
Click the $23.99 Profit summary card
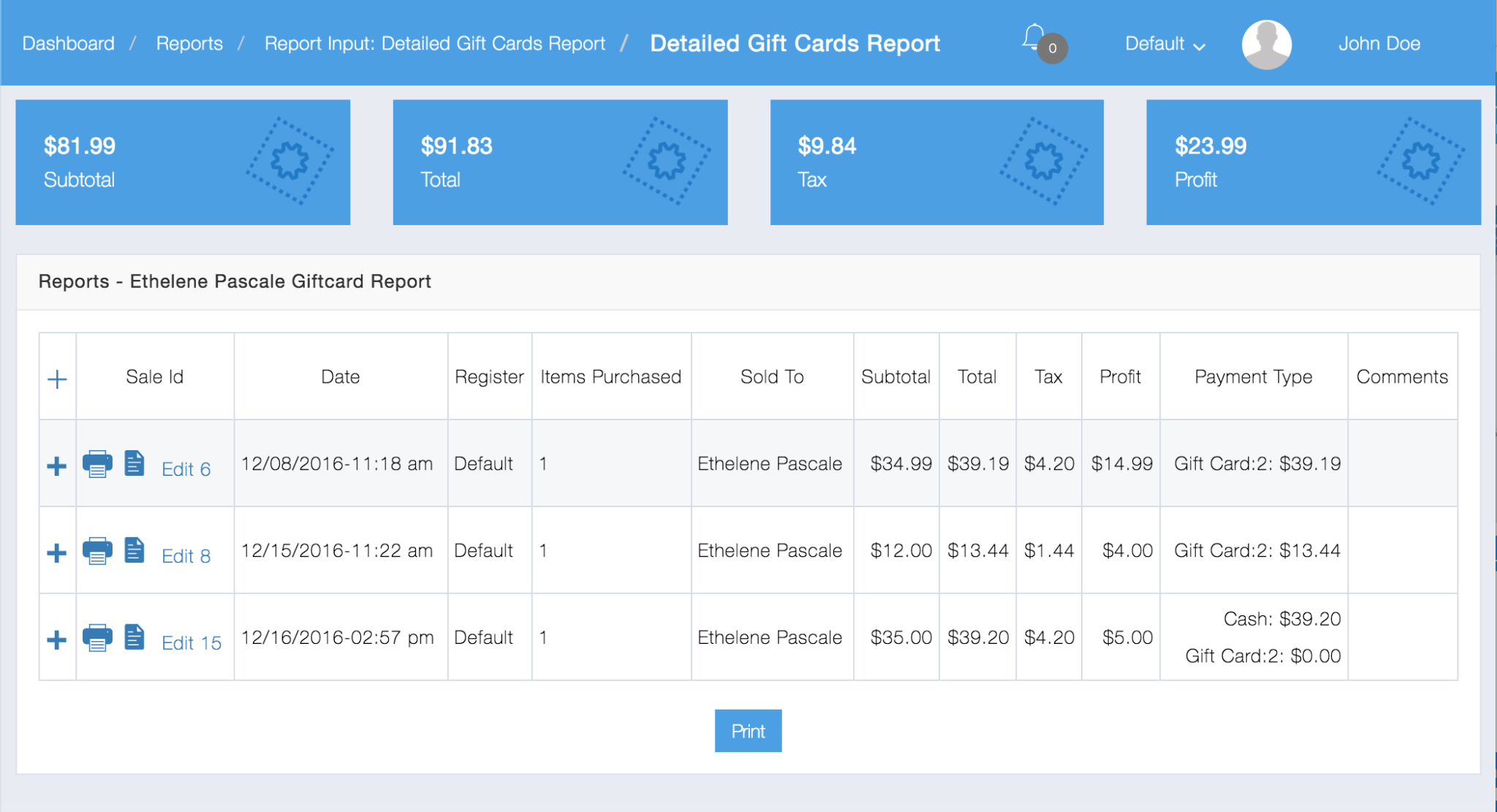click(1314, 162)
